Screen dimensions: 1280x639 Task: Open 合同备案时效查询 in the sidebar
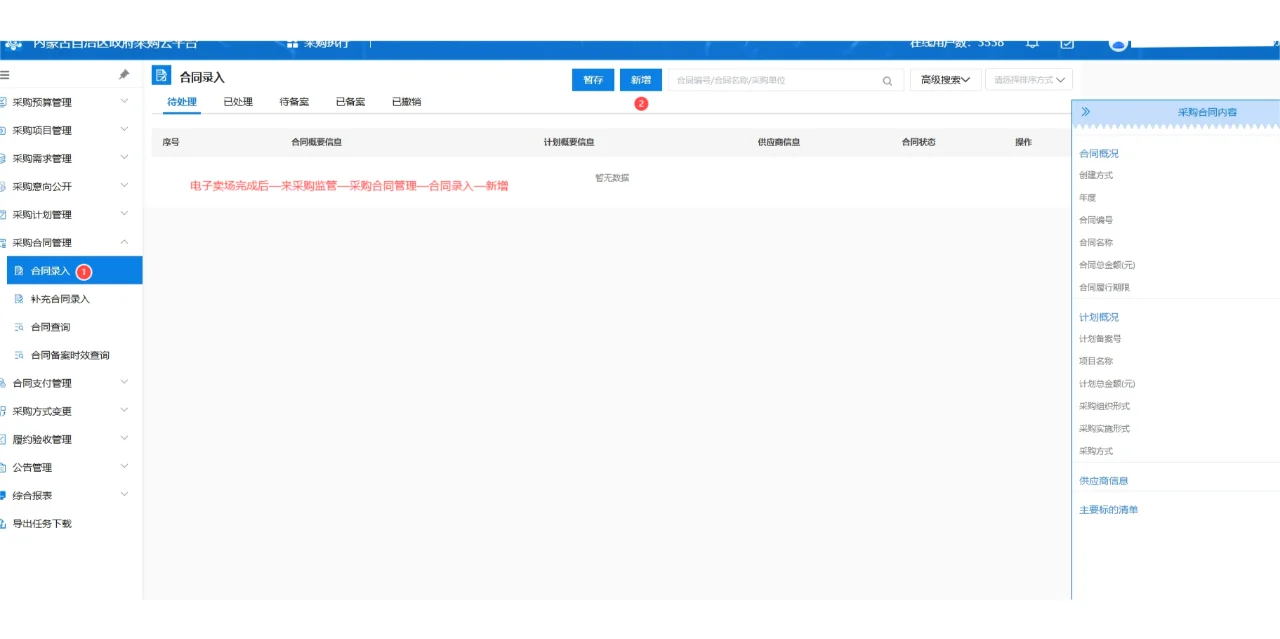71,355
